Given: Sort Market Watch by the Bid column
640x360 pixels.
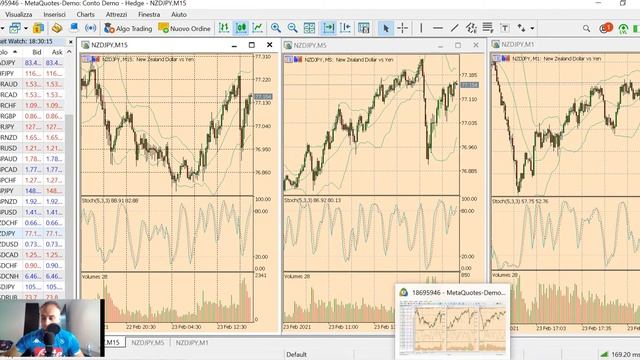Looking at the screenshot, I should tap(36, 52).
